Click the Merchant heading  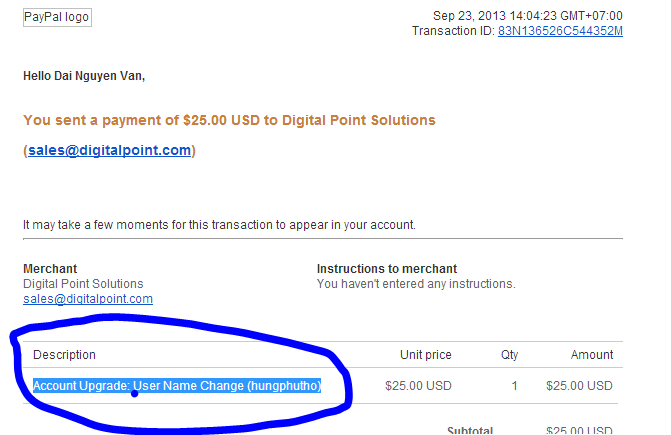(x=50, y=269)
